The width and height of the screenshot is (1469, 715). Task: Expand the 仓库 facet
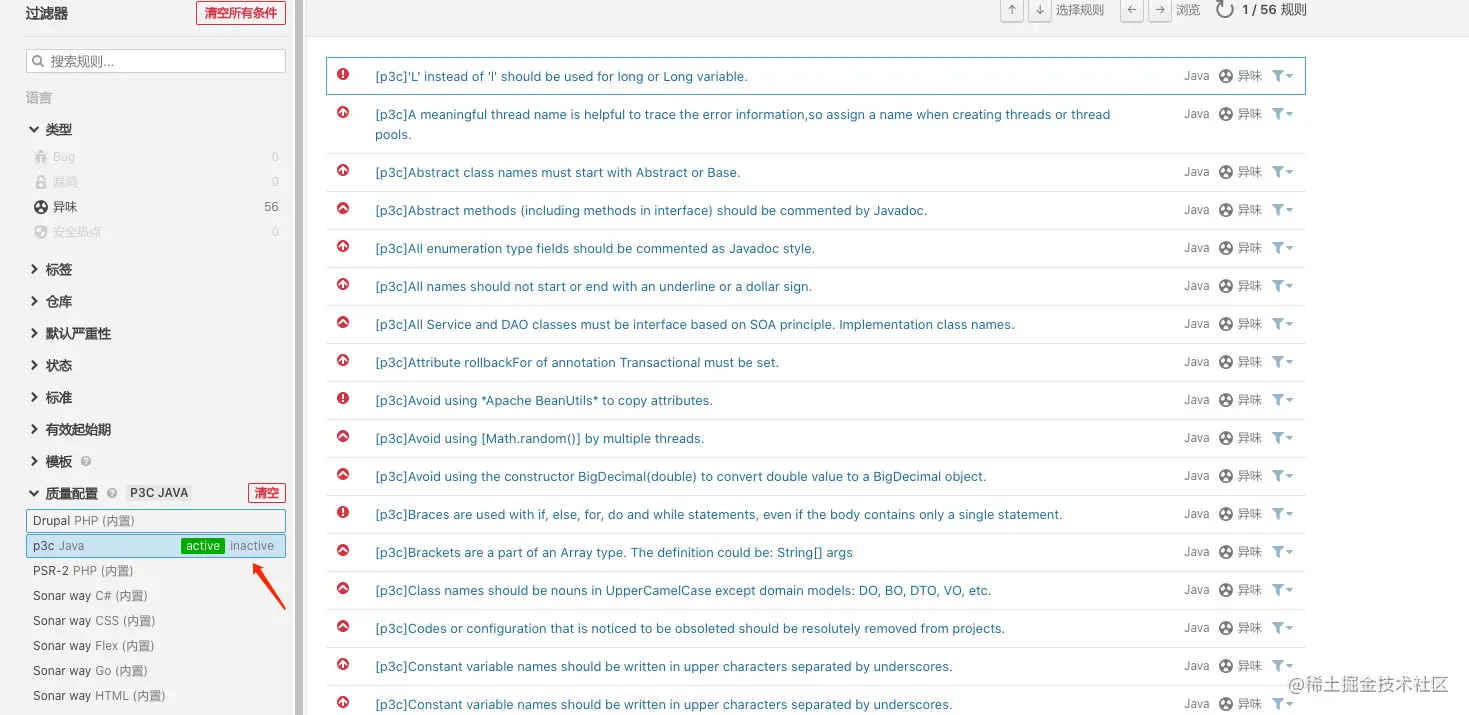[x=51, y=302]
